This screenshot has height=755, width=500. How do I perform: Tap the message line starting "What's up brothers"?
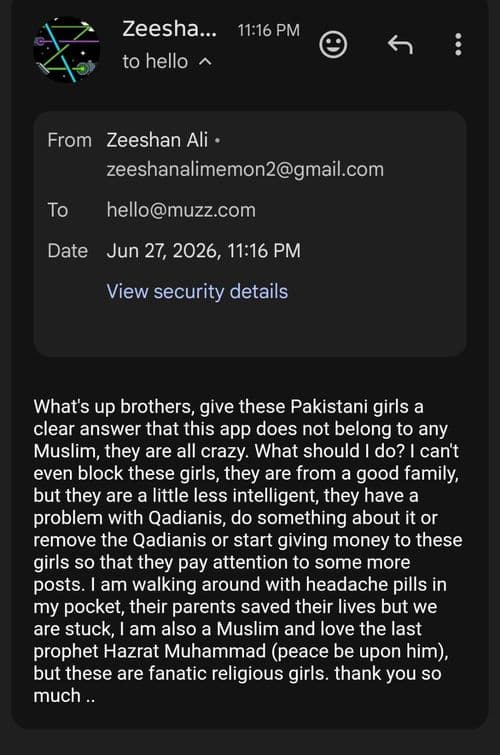pos(228,407)
